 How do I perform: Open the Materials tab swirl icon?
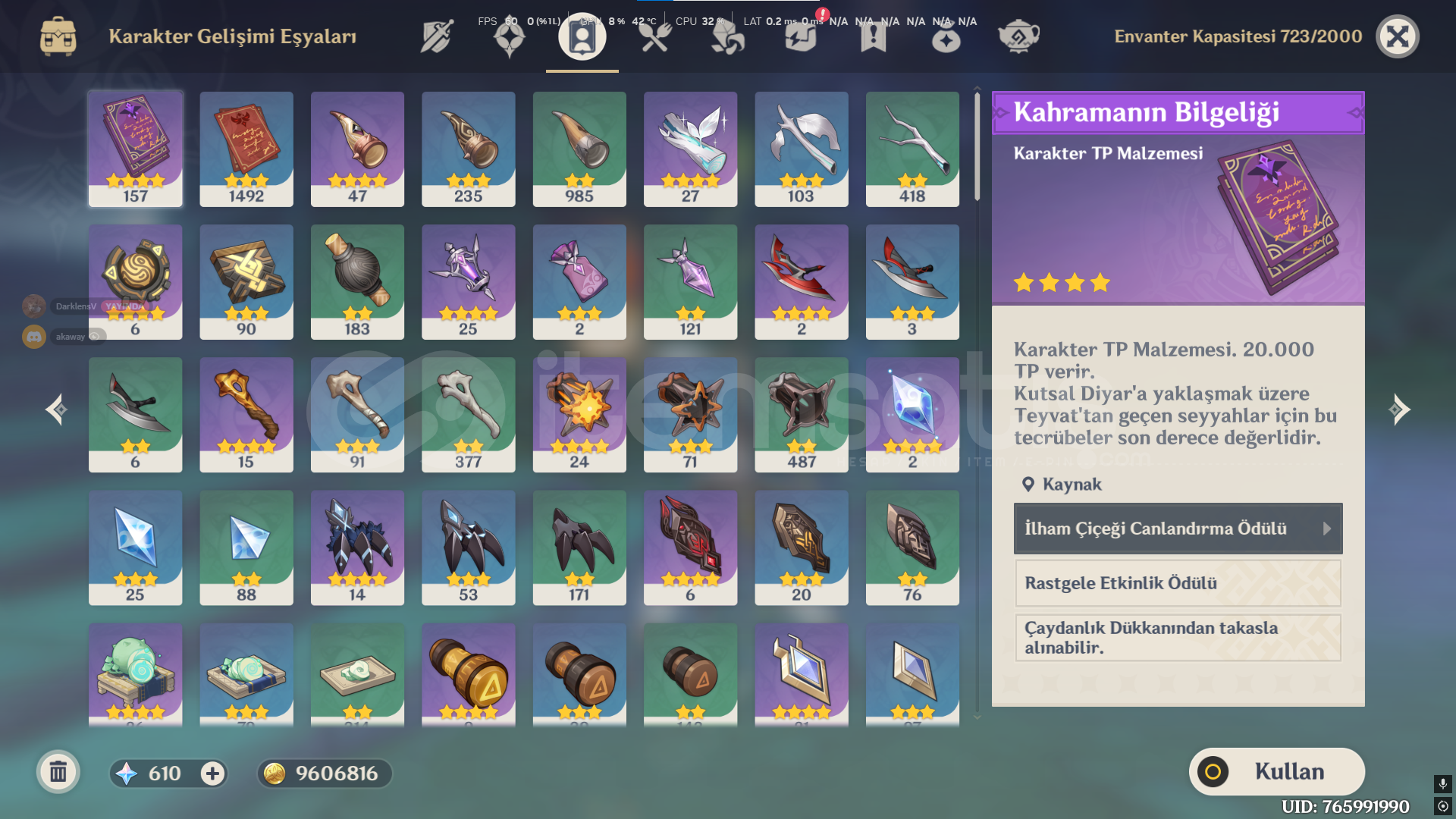728,36
